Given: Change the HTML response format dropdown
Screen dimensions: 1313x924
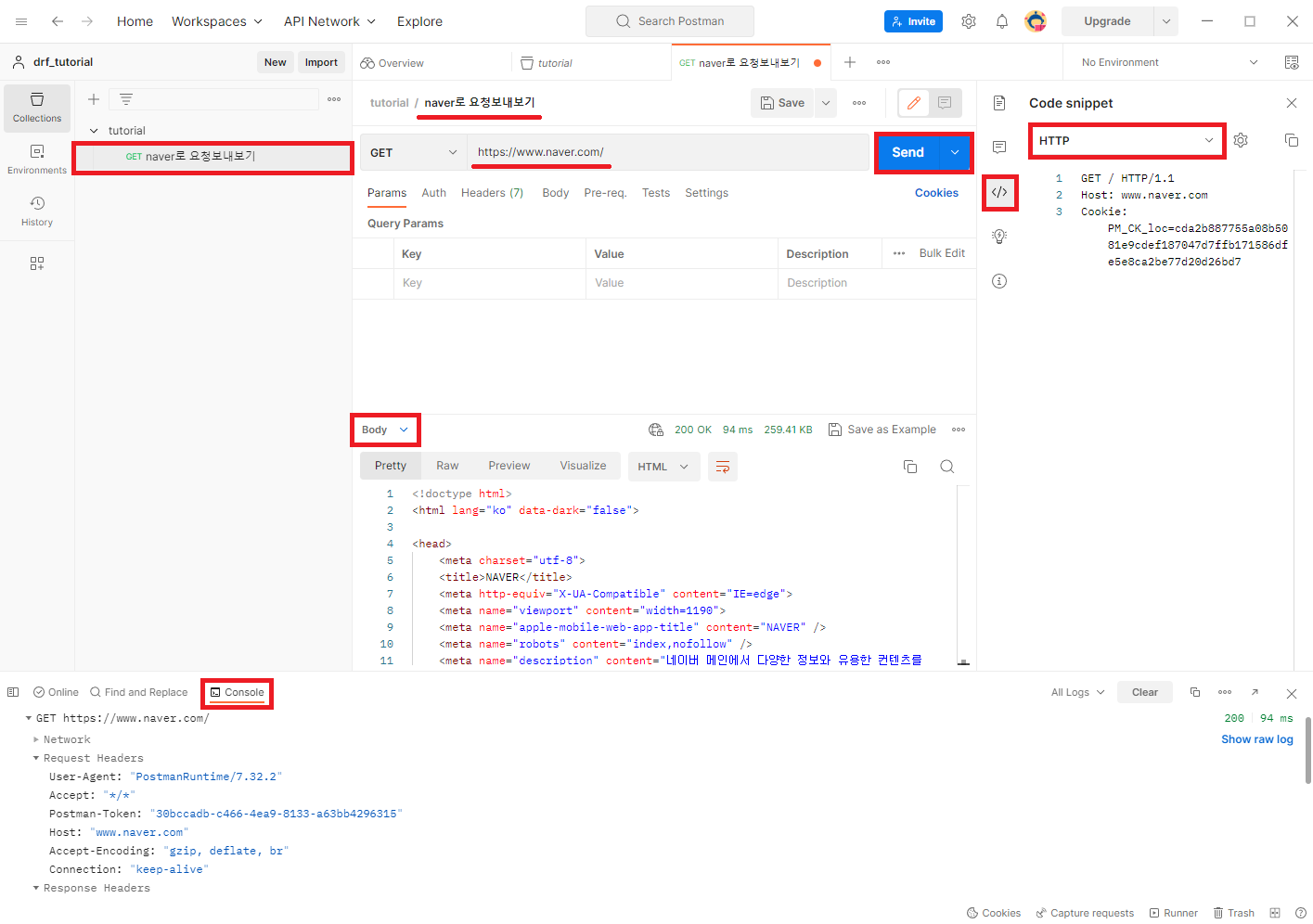Looking at the screenshot, I should (663, 467).
